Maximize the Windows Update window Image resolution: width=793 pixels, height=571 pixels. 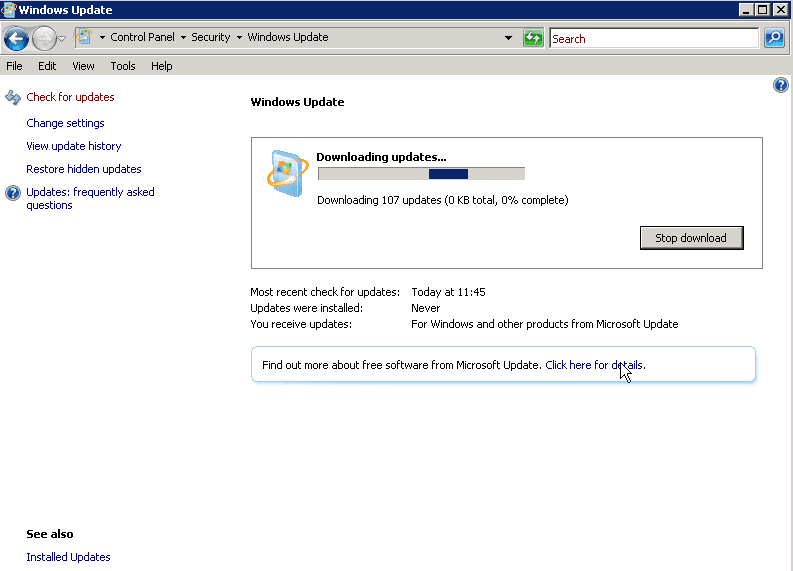(x=763, y=10)
